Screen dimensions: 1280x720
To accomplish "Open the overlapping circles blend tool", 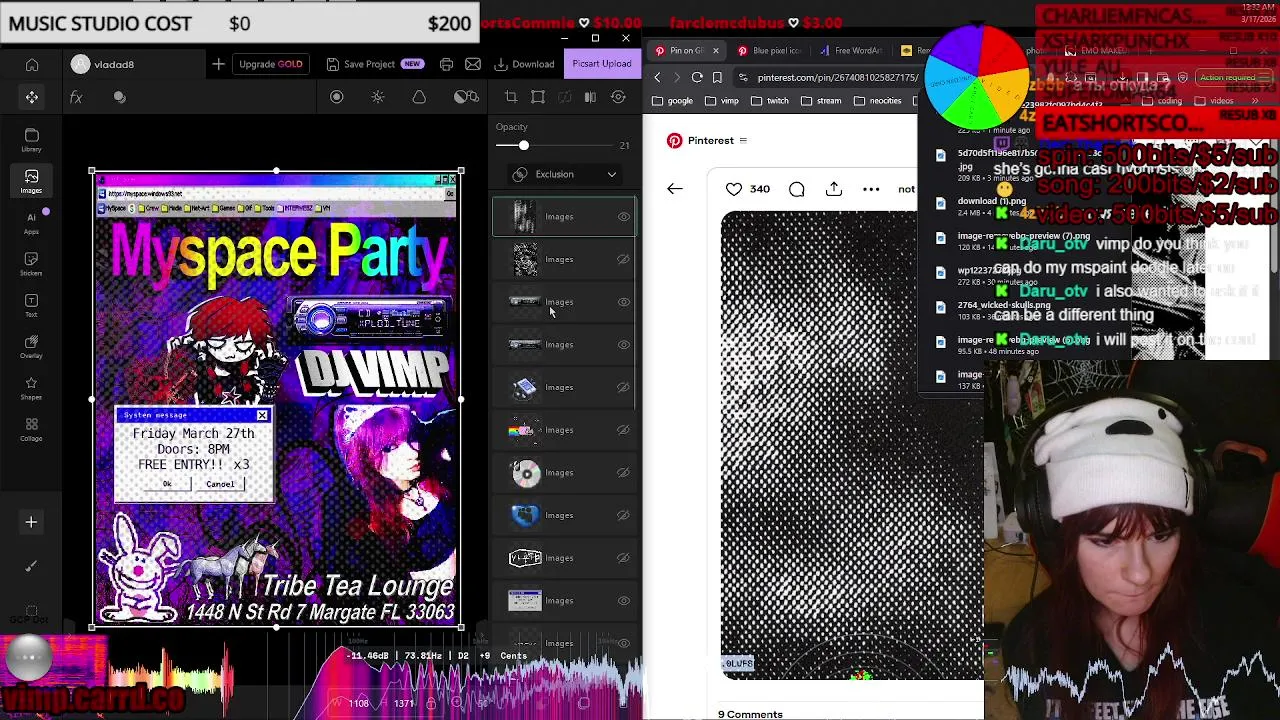I will [120, 97].
